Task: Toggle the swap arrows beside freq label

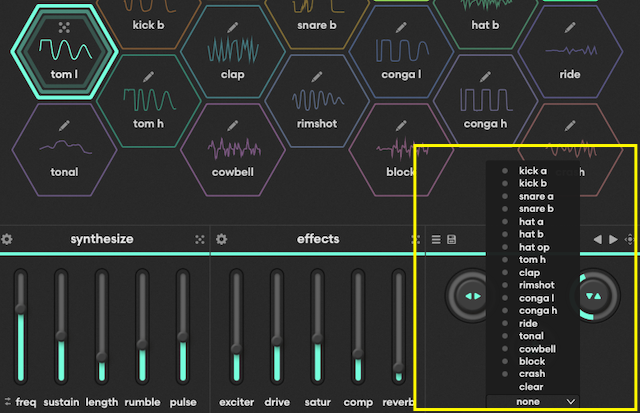Action: 7,402
